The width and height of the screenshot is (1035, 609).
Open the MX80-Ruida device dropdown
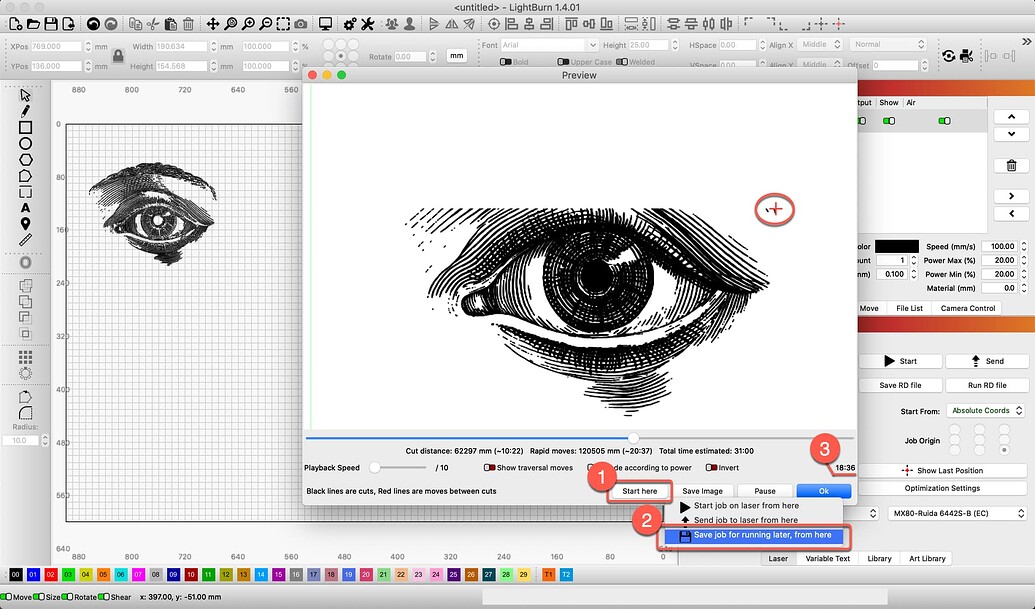tap(956, 514)
